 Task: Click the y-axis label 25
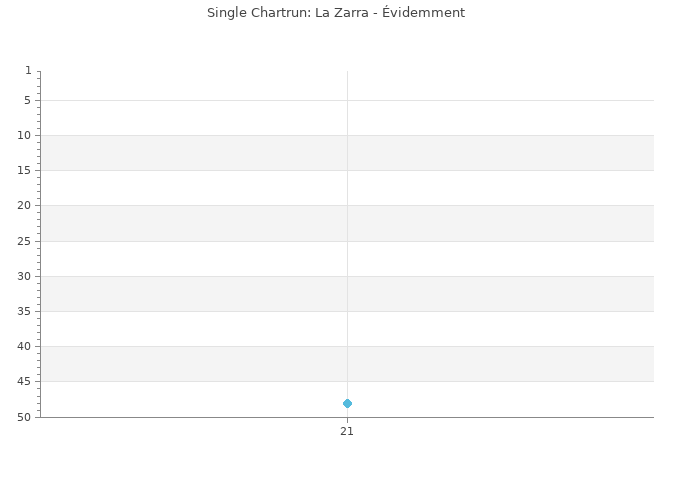[24, 241]
